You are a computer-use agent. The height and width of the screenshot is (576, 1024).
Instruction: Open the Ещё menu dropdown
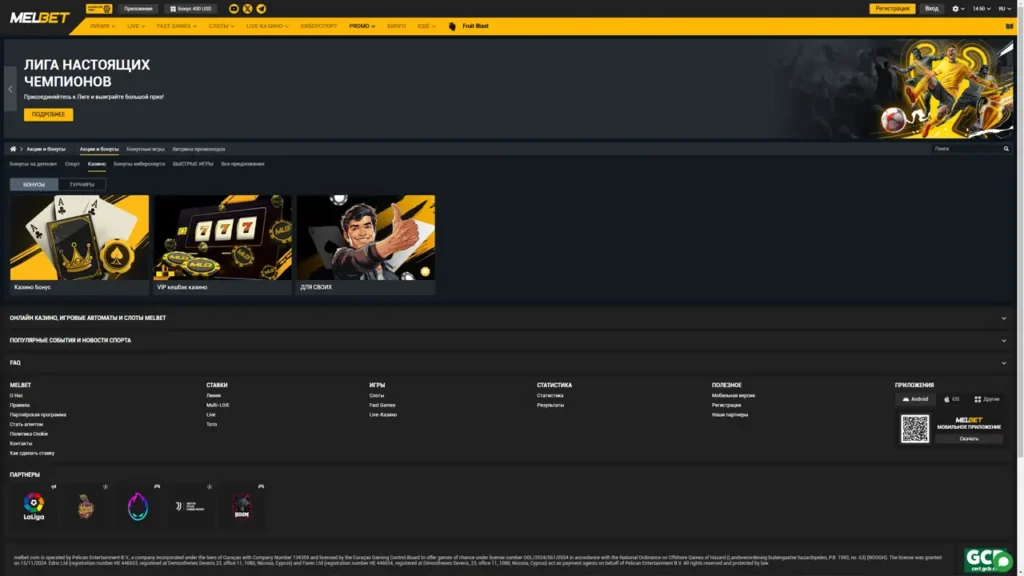[426, 26]
